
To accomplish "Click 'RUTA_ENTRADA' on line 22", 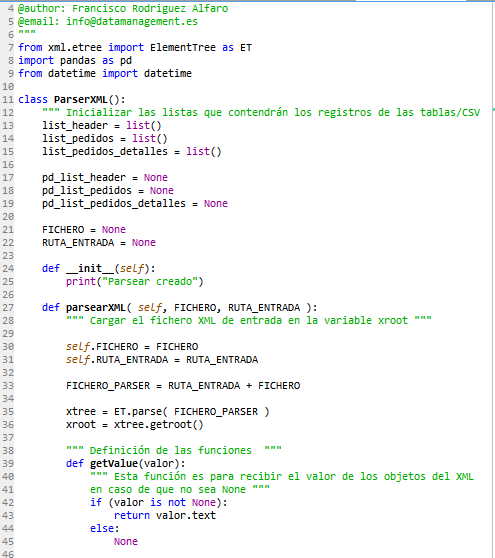I will tap(78, 243).
